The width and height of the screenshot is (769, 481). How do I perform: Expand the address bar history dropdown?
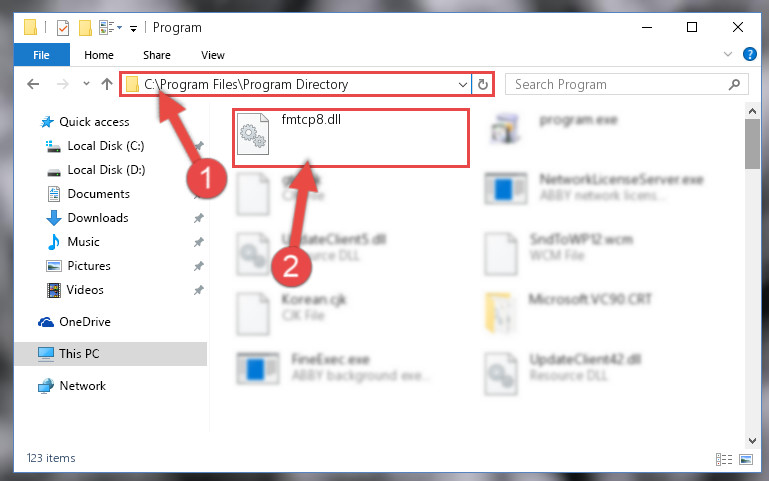pyautogui.click(x=462, y=85)
